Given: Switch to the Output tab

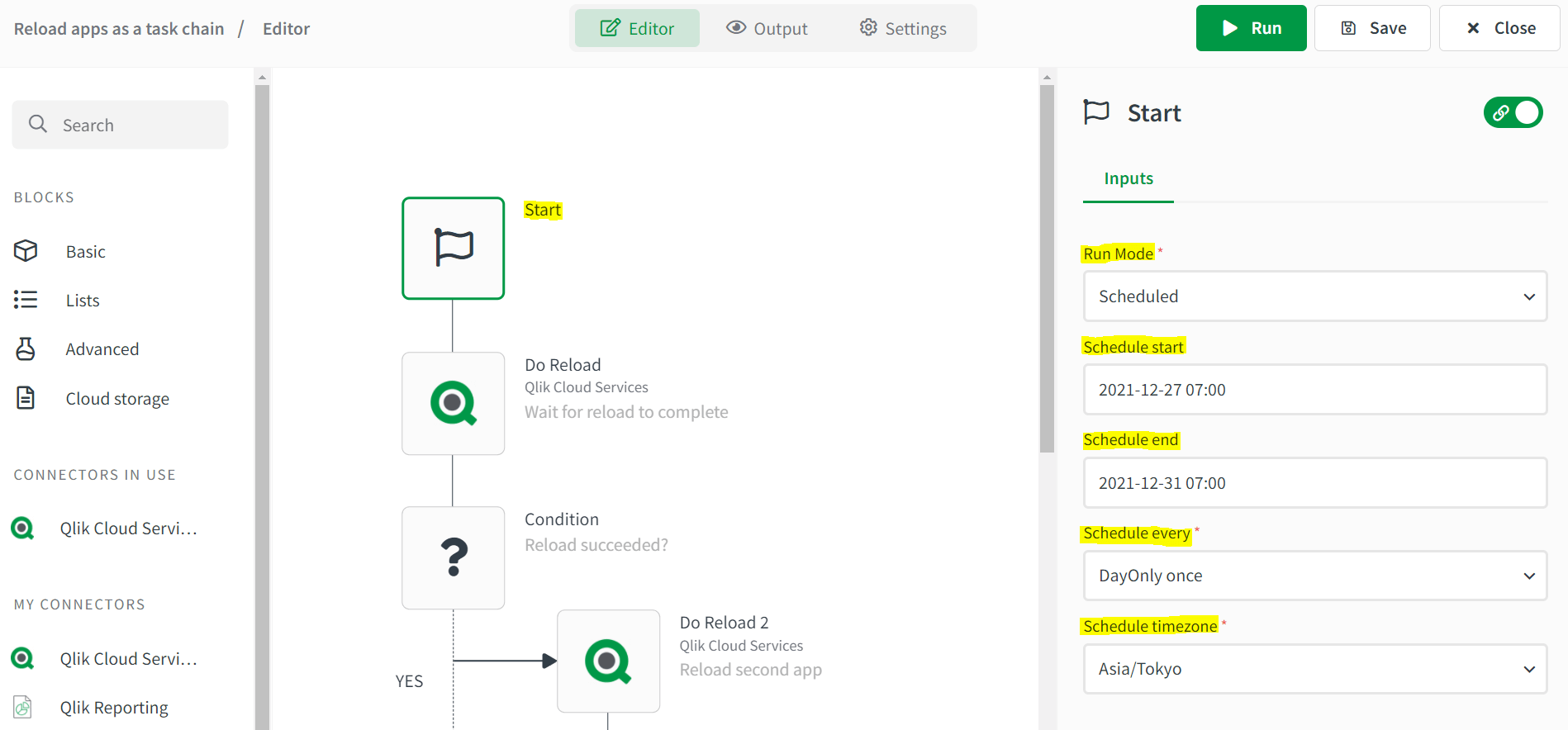Looking at the screenshot, I should coord(767,29).
